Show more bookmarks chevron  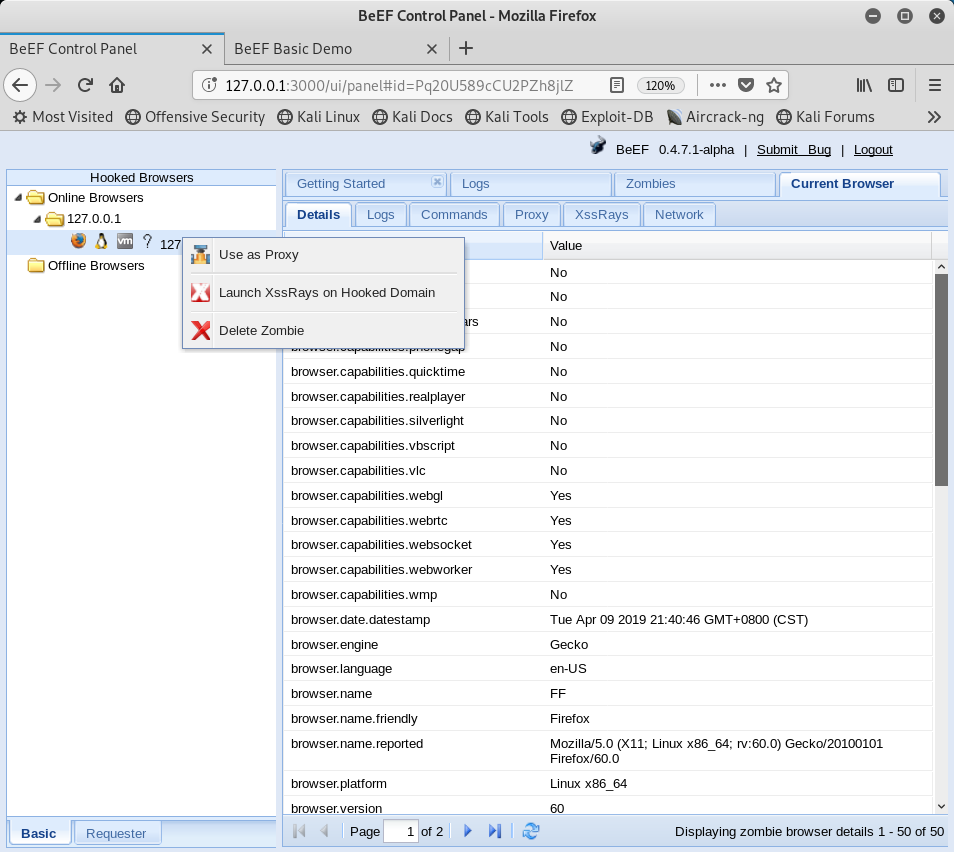point(935,117)
